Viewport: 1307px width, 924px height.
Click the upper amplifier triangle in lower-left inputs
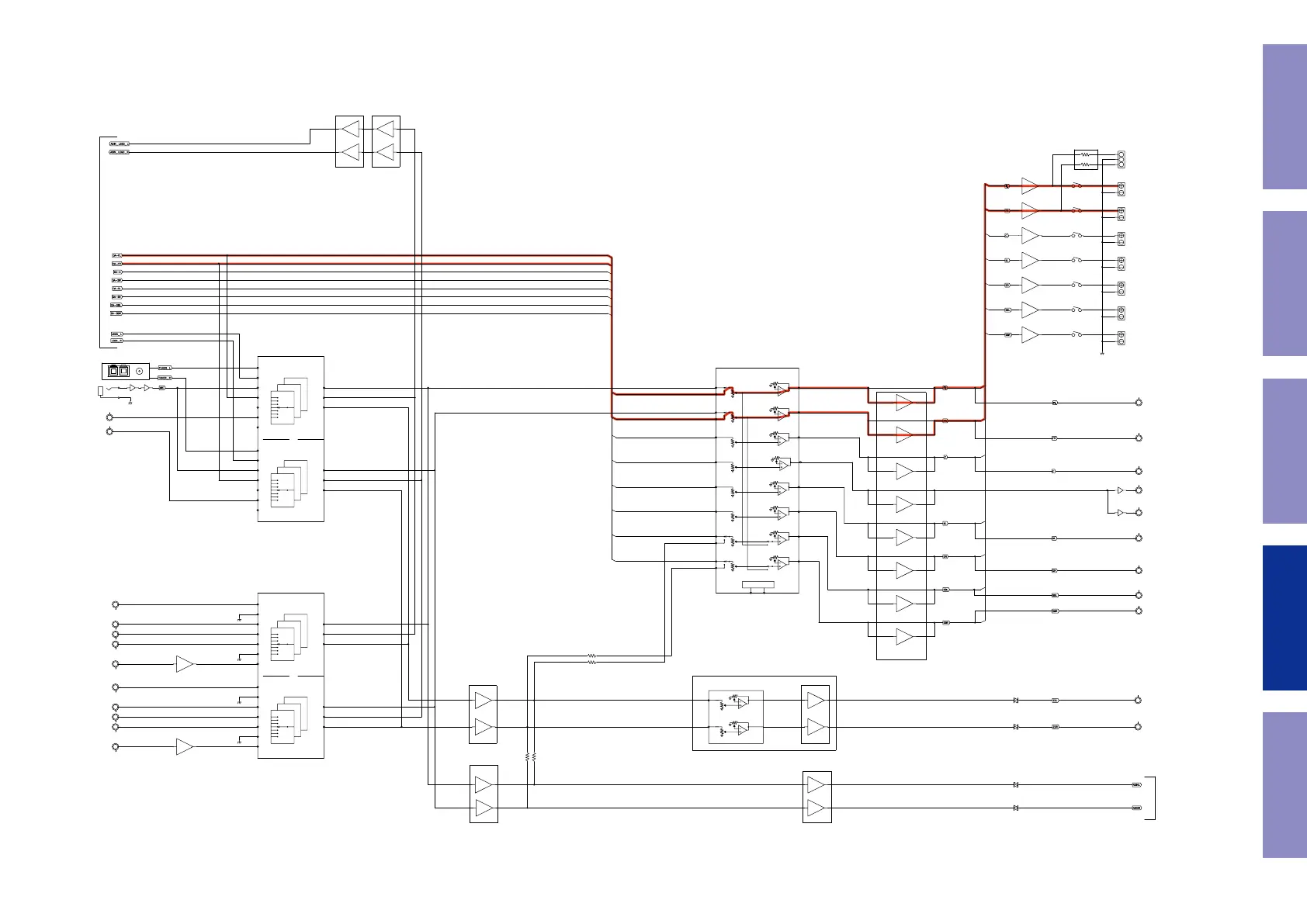click(185, 664)
